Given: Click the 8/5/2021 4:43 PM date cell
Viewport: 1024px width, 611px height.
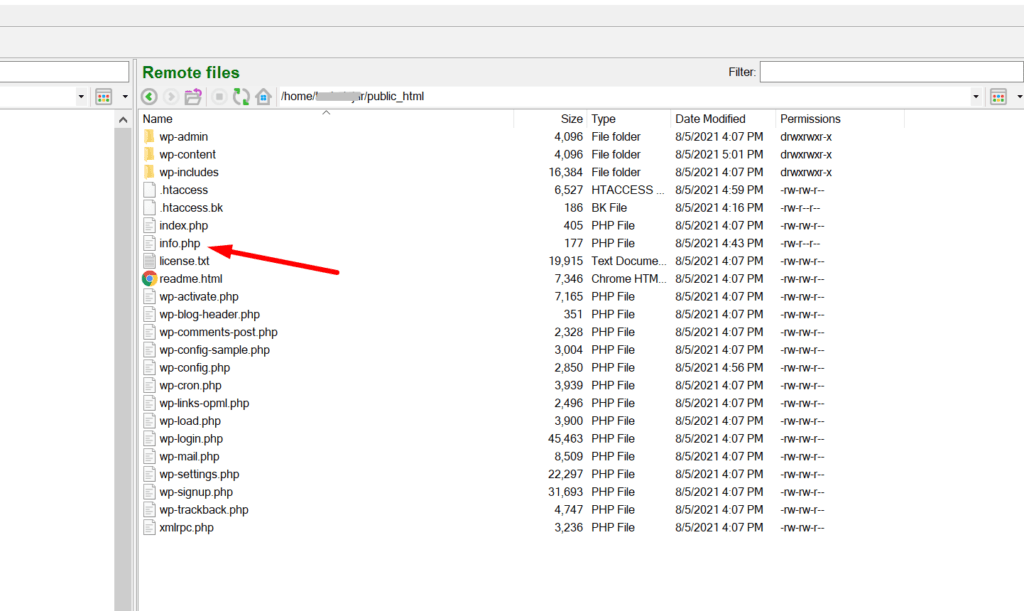Looking at the screenshot, I should pos(719,243).
